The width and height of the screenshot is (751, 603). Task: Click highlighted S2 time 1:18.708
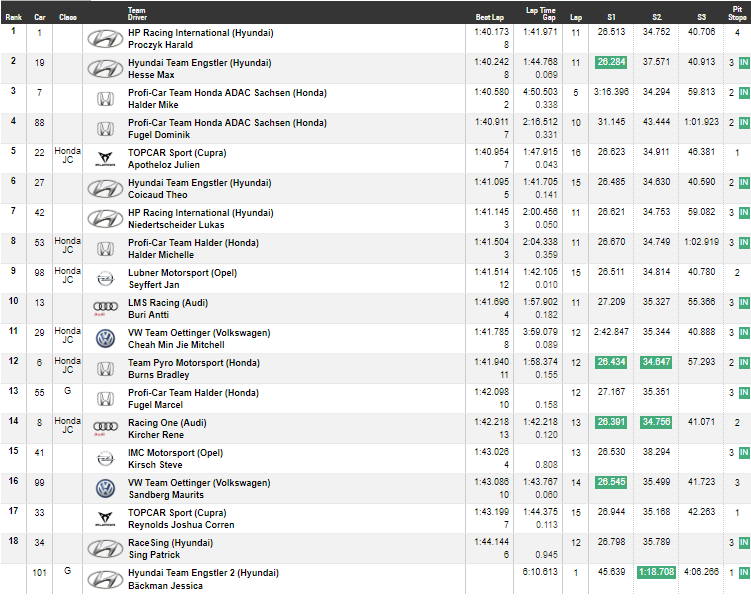click(x=657, y=572)
